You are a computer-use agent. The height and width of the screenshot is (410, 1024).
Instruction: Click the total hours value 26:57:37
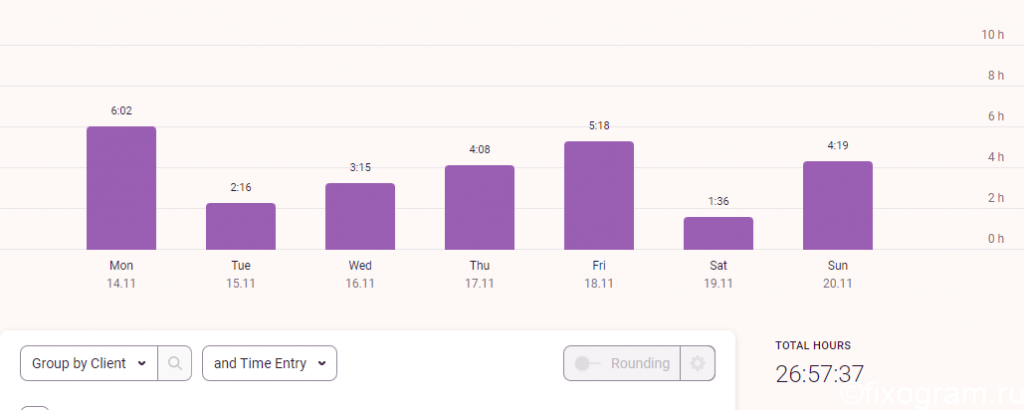[x=820, y=374]
